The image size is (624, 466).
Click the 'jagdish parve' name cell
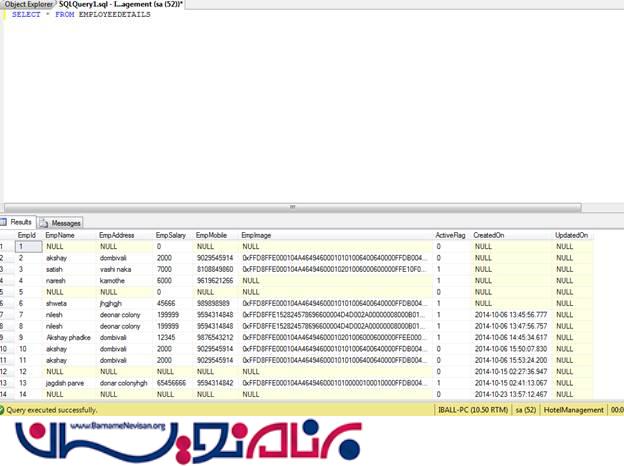[67, 383]
